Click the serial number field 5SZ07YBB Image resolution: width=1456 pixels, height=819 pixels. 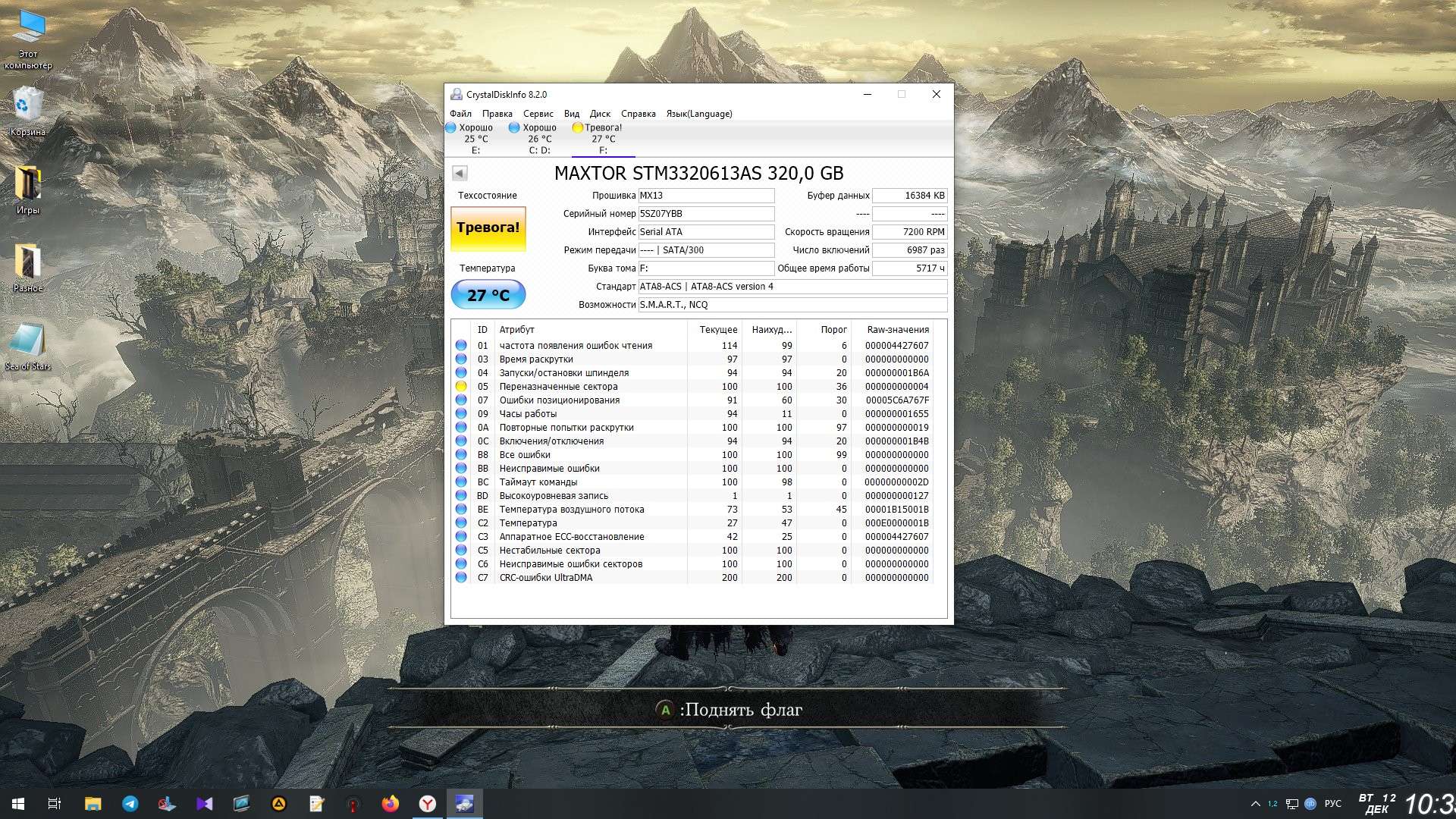pos(705,214)
